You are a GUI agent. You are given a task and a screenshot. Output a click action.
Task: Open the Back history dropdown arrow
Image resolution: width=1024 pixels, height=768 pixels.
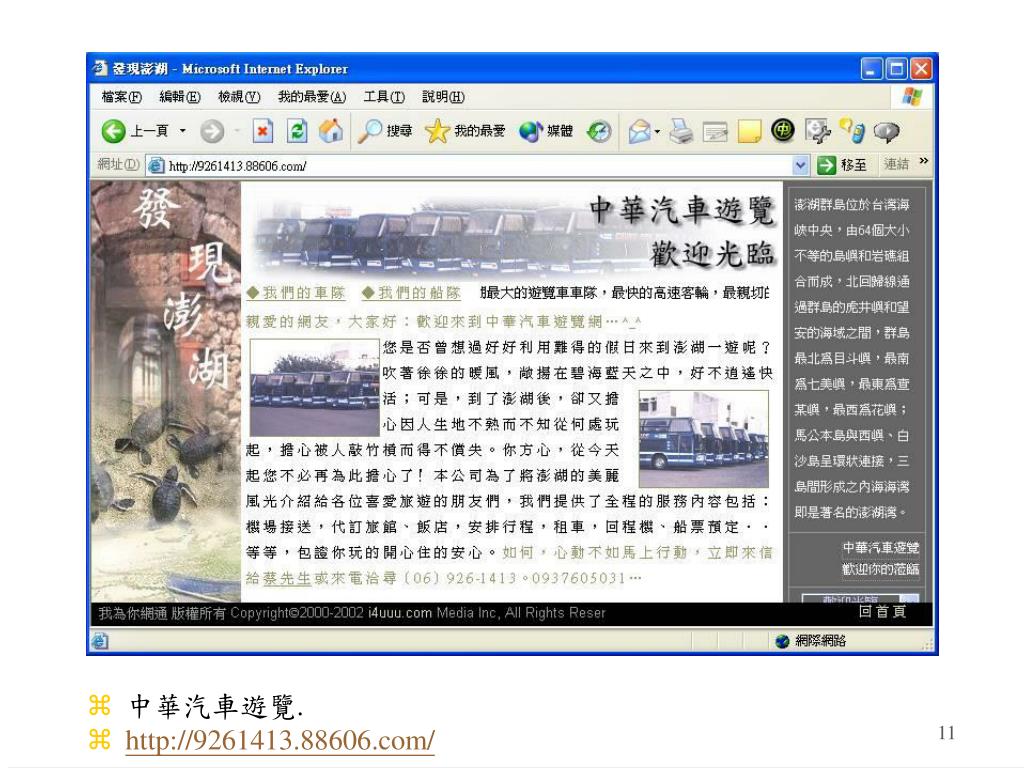coord(183,131)
